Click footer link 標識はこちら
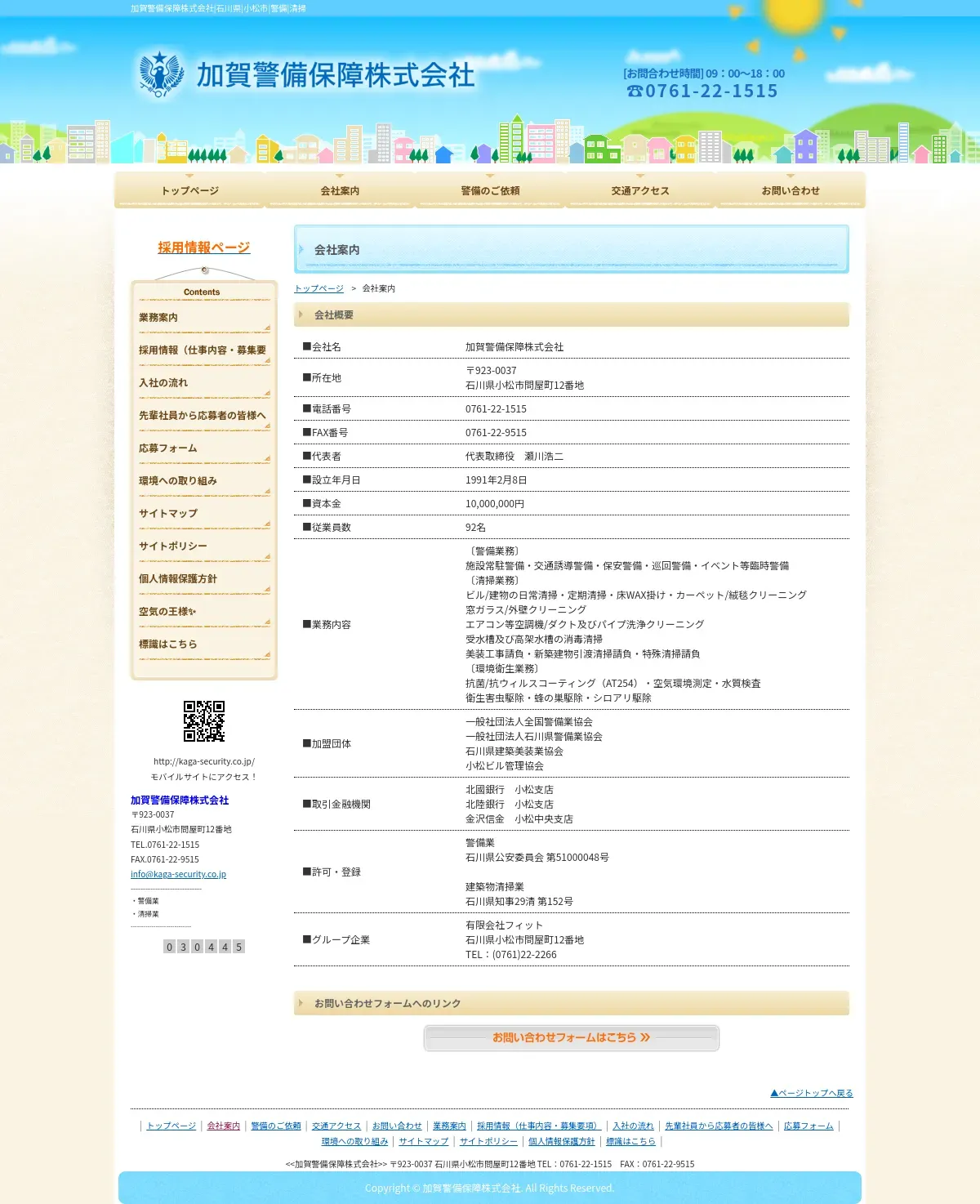Viewport: 980px width, 1204px height. 630,1141
